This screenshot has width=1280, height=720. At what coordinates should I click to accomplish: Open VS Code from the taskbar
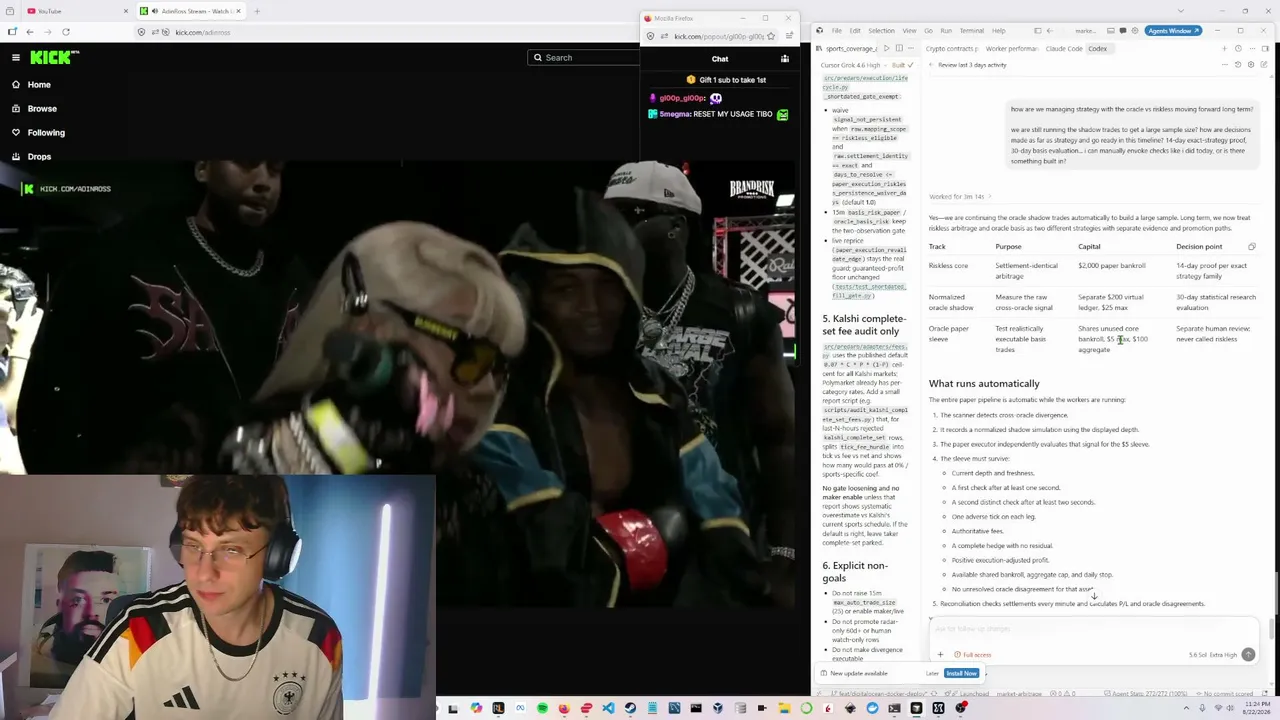(x=608, y=709)
